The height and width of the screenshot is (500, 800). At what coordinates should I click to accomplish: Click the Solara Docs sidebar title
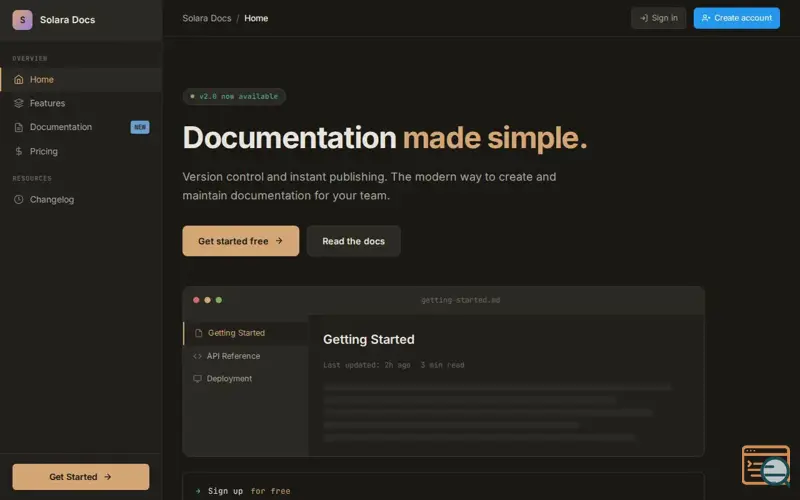pos(67,20)
